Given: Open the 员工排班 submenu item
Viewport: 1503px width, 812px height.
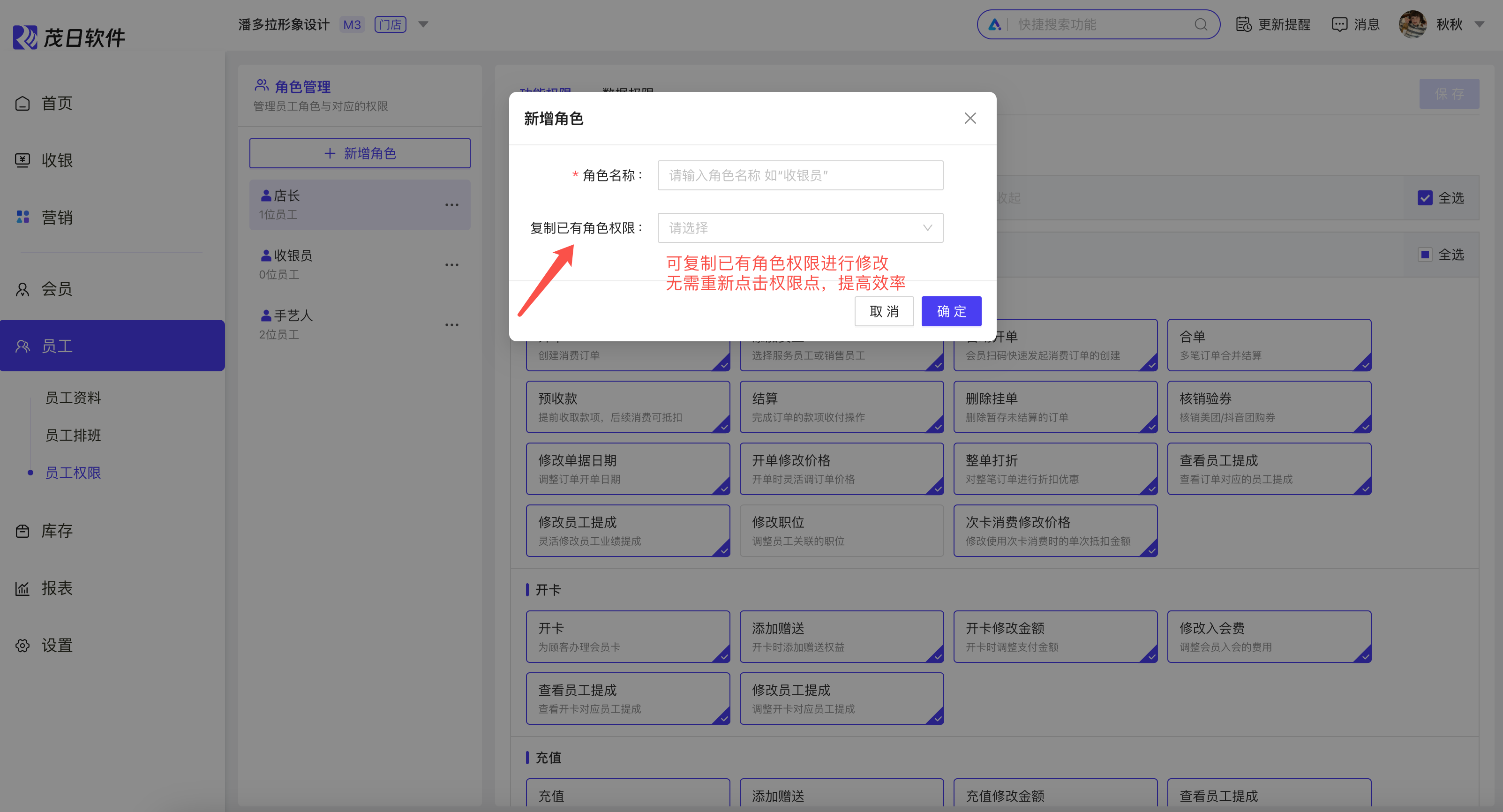Looking at the screenshot, I should pos(73,435).
